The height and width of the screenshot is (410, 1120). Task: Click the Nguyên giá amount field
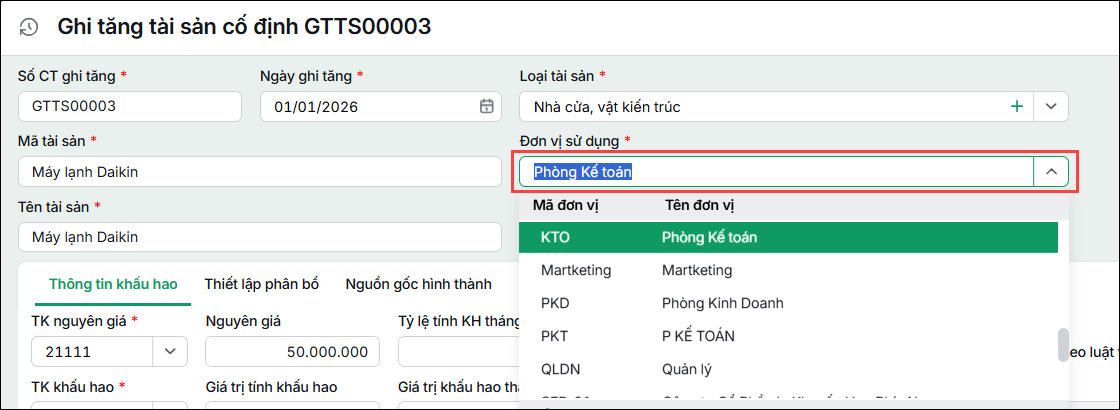coord(292,351)
